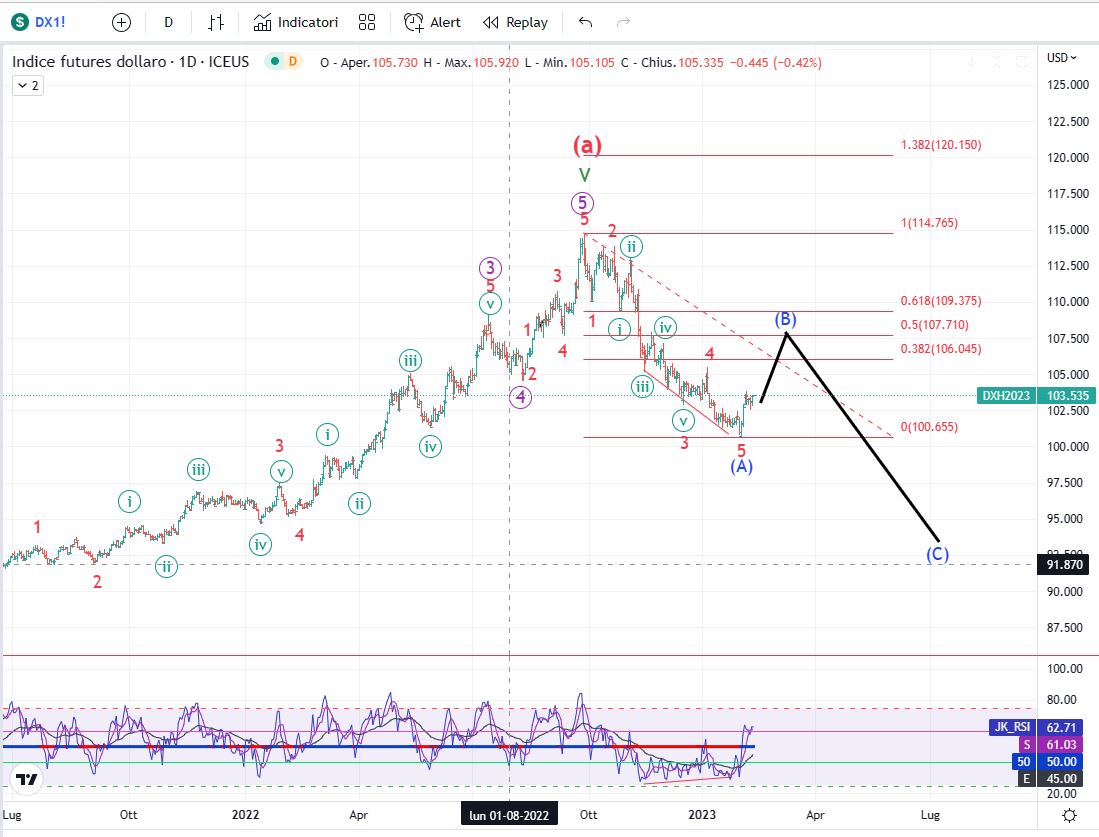
Task: Select the 1.382(120.150) Fibonacci level label
Action: pyautogui.click(x=941, y=145)
